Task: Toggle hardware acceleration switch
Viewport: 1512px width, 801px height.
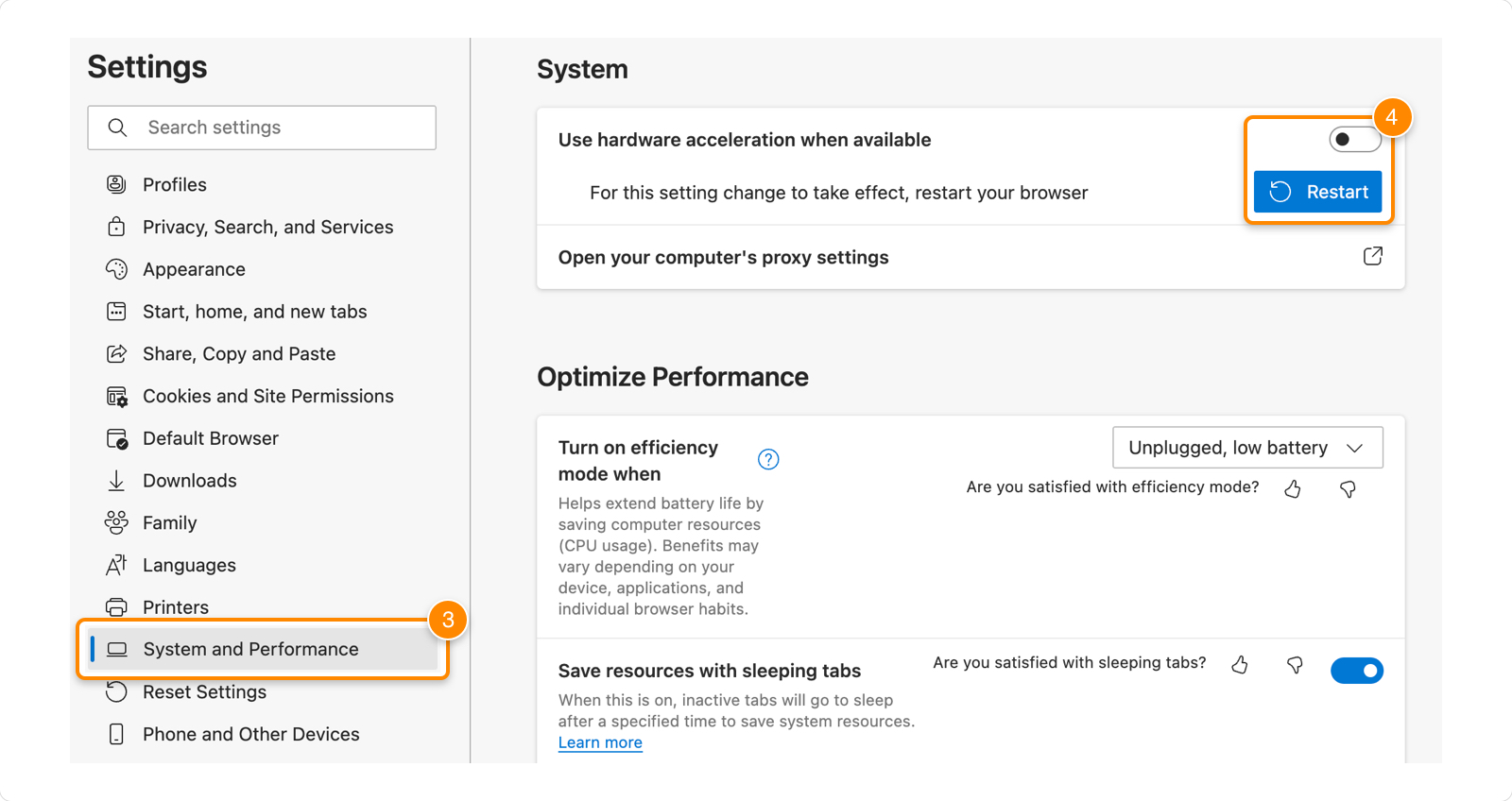Action: pos(1354,140)
